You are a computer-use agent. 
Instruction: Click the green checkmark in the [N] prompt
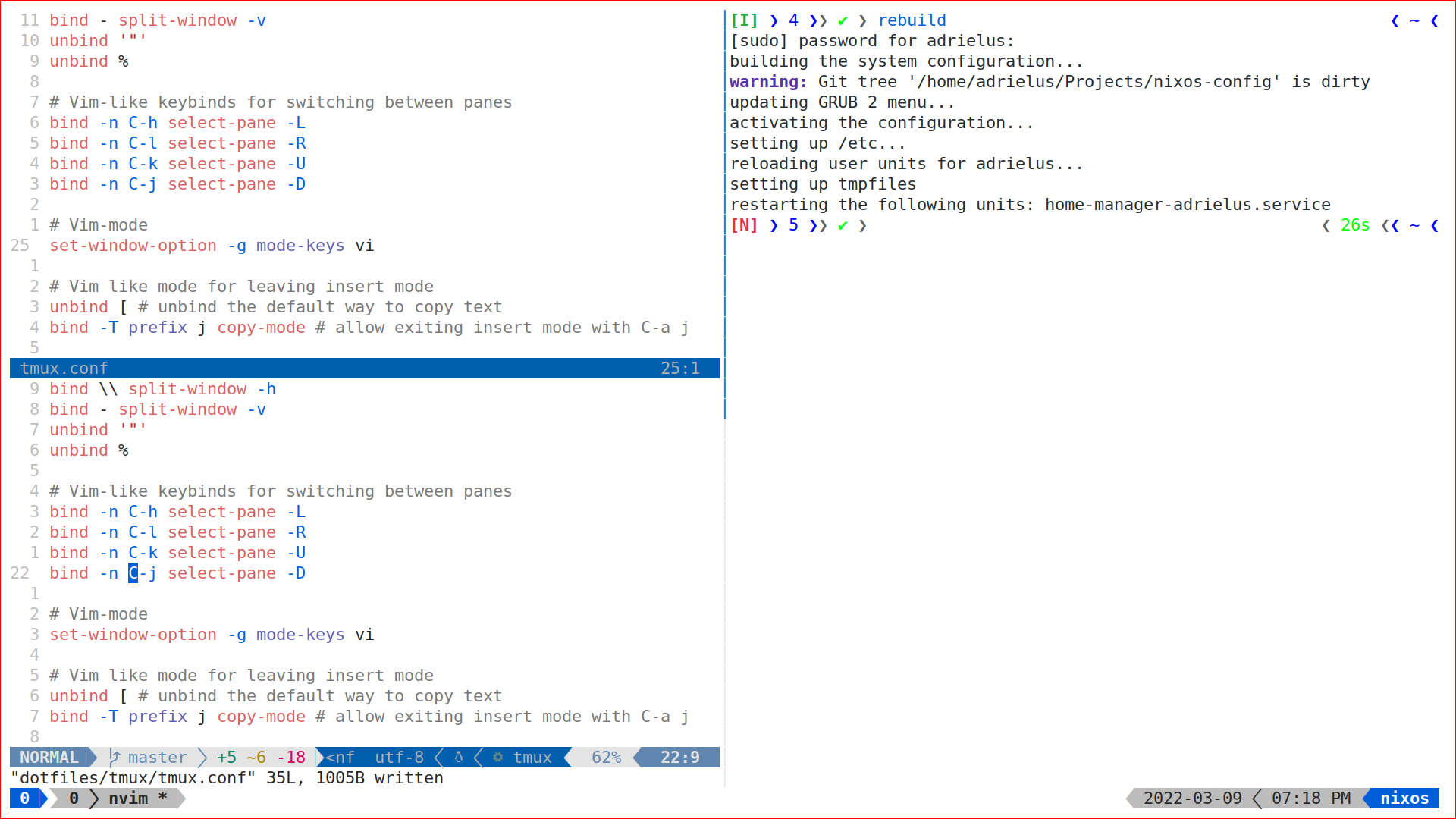(x=843, y=225)
